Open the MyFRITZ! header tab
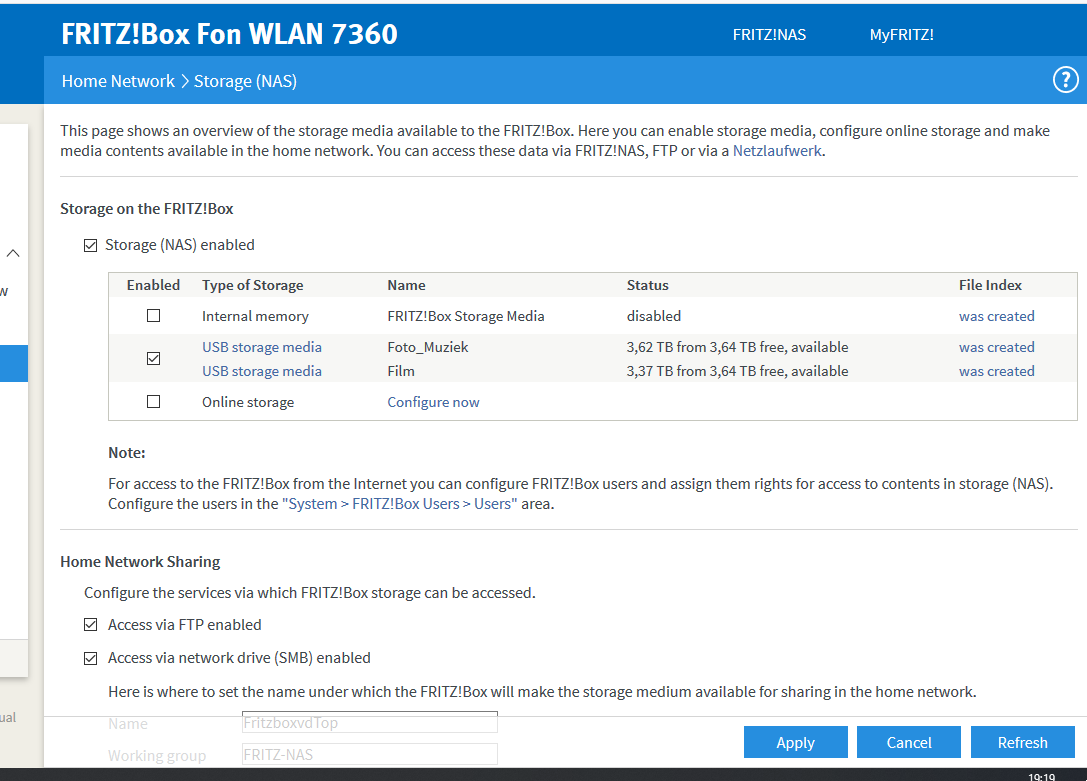The width and height of the screenshot is (1087, 781). tap(901, 34)
